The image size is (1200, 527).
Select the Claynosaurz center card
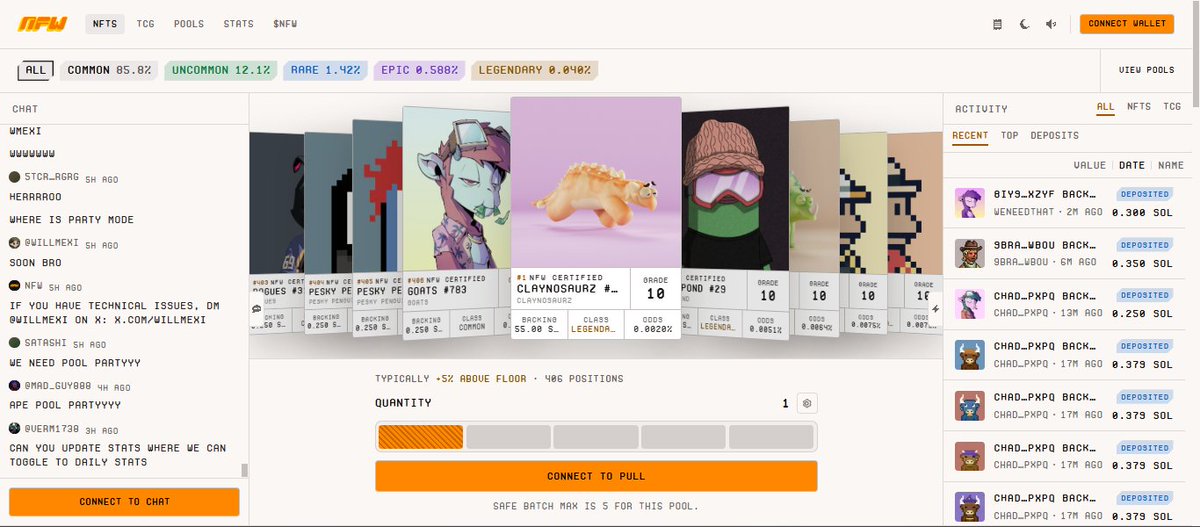coord(596,218)
